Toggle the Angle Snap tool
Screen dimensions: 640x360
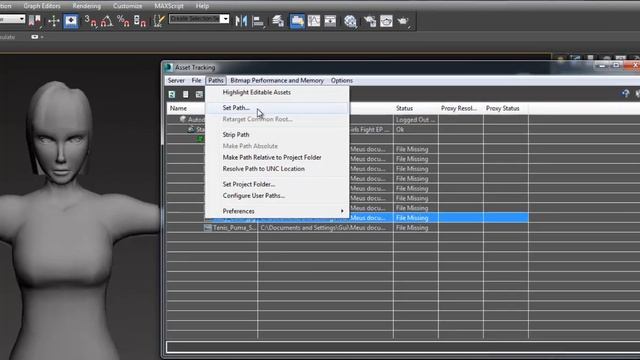click(x=107, y=21)
